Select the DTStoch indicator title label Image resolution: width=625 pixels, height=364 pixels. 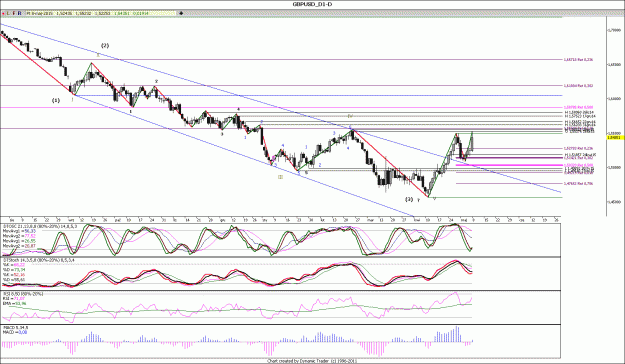[x=39, y=260]
